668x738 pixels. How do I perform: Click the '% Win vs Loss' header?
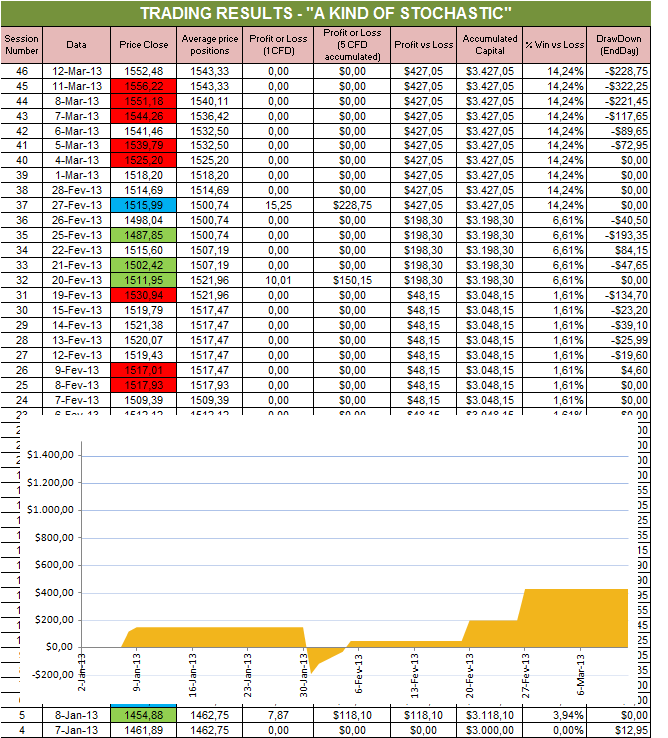(x=555, y=45)
